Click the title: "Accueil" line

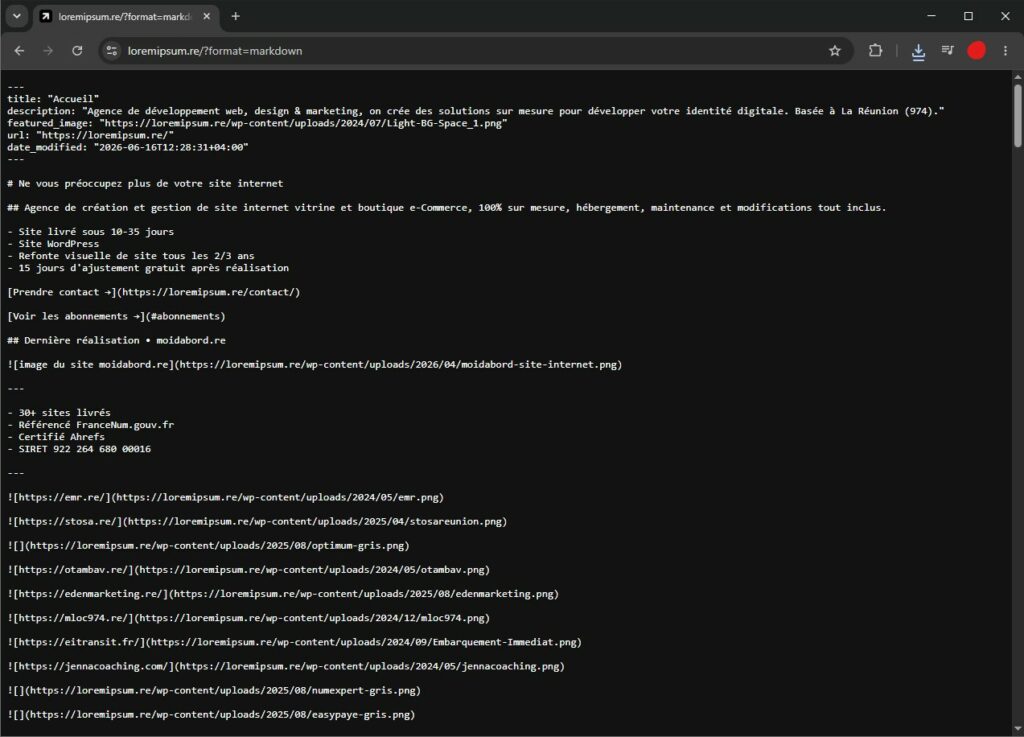tap(53, 99)
